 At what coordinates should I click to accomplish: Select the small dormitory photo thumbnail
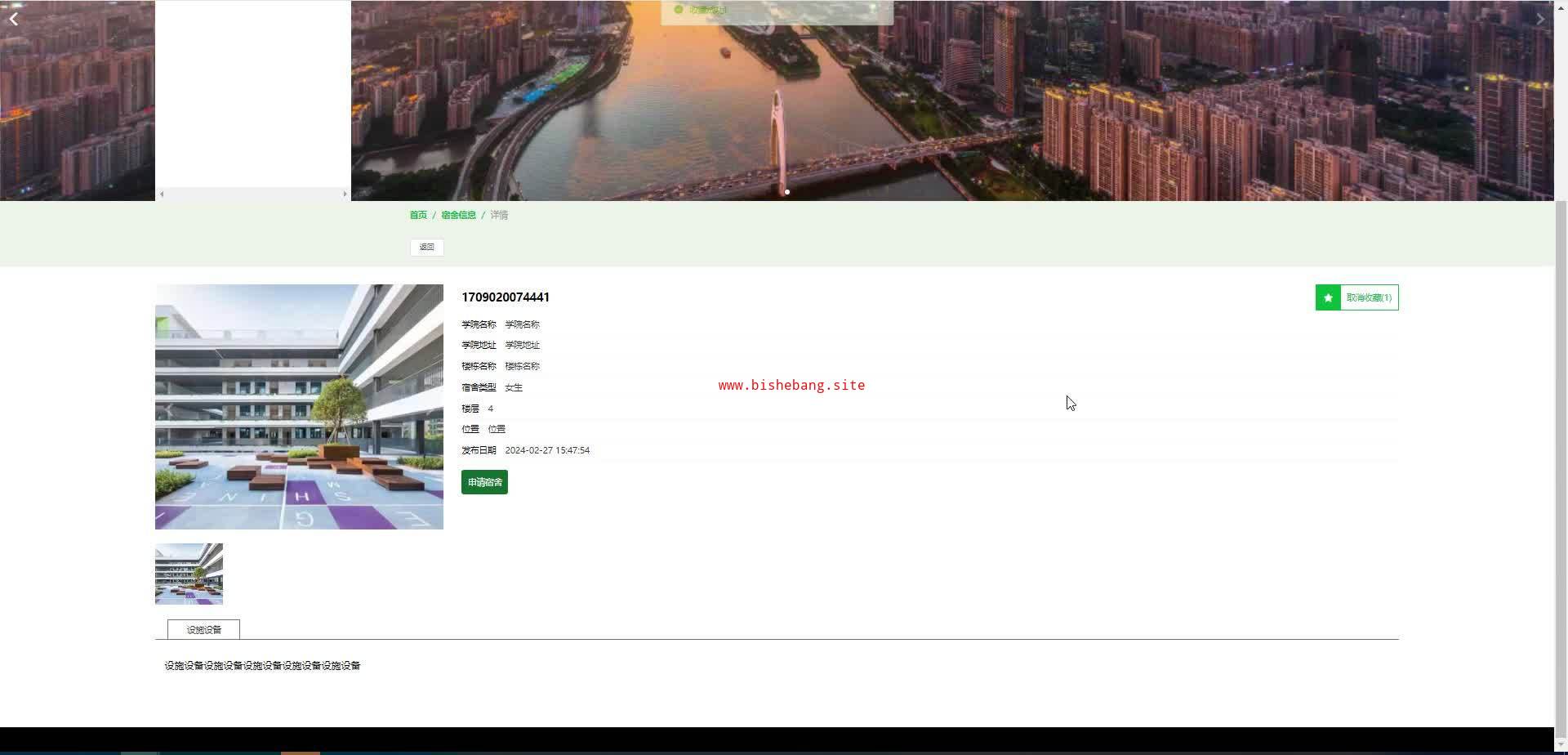coord(189,574)
